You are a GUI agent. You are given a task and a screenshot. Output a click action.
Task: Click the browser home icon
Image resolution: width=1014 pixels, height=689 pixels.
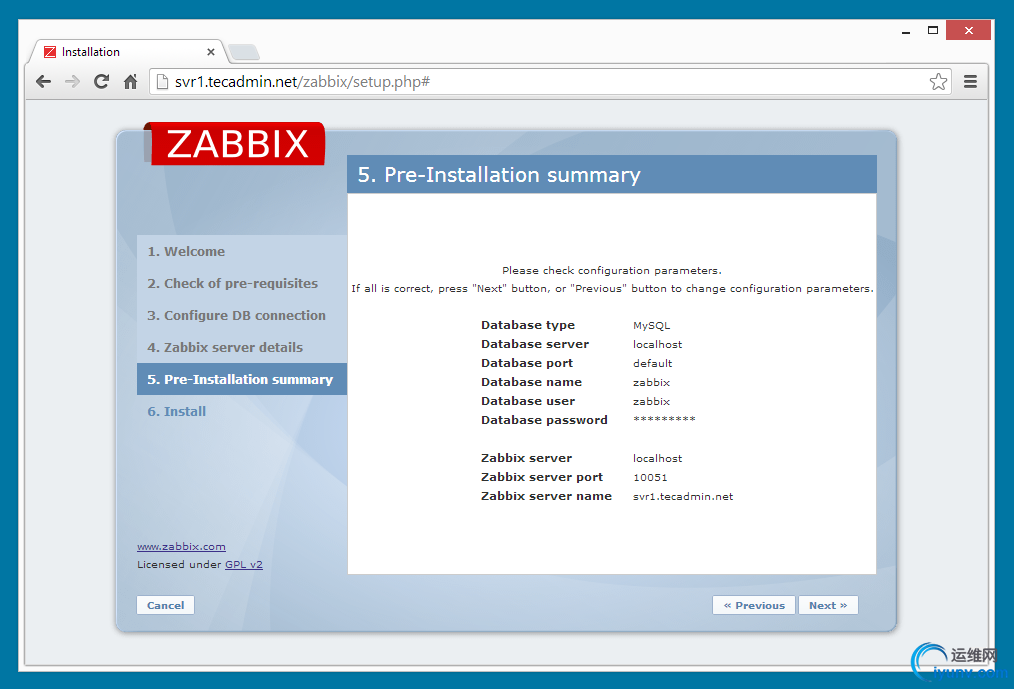coord(130,81)
